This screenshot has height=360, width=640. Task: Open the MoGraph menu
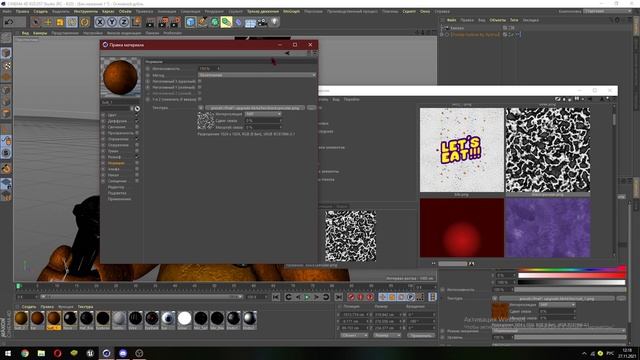coord(291,11)
